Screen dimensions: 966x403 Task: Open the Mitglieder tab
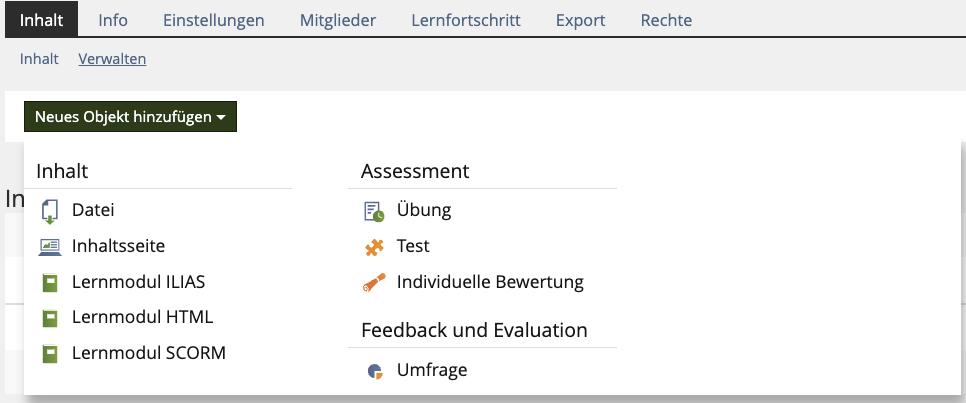338,20
